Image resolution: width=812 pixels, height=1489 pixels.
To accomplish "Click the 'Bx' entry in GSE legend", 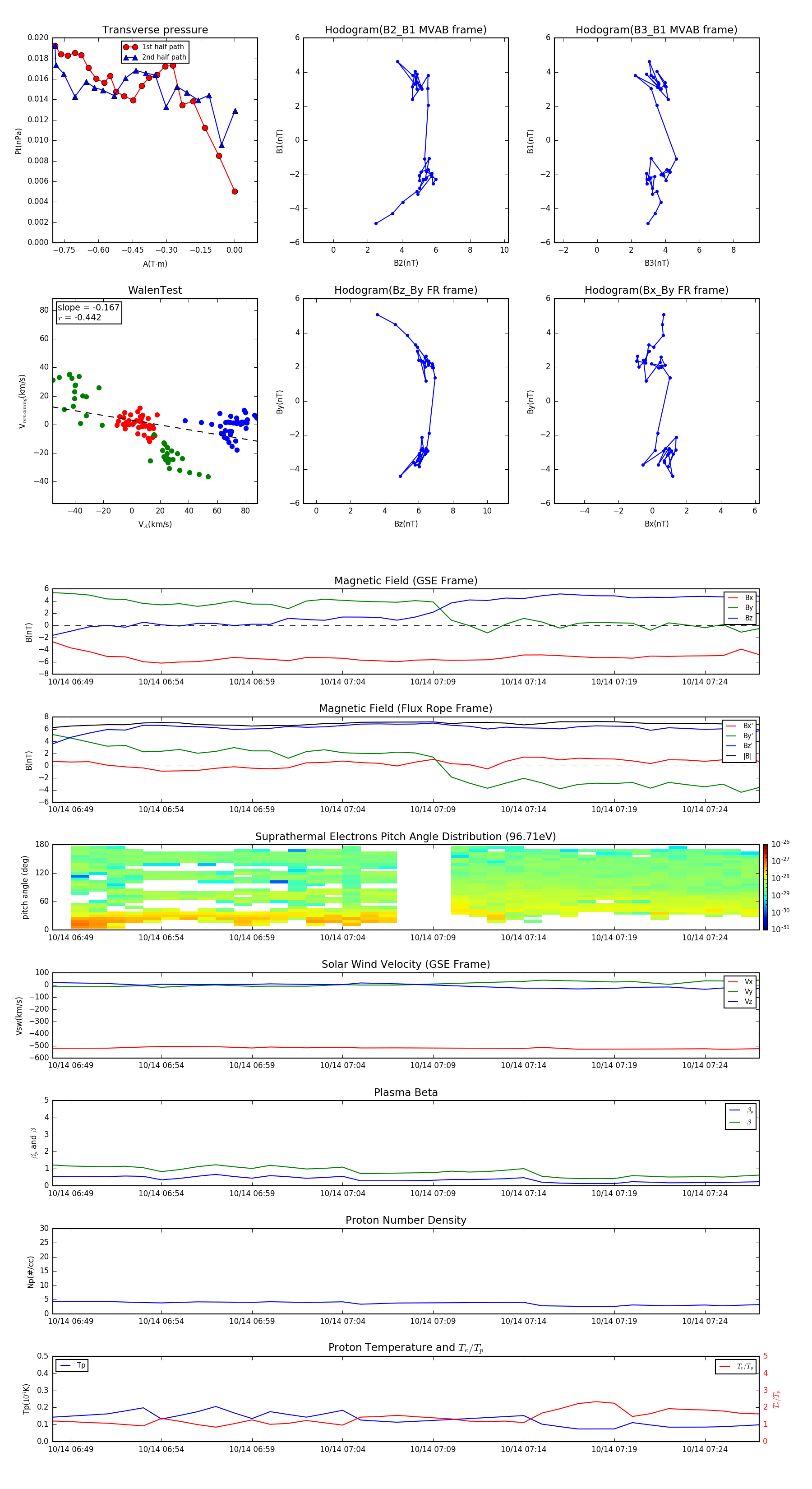I will click(740, 598).
